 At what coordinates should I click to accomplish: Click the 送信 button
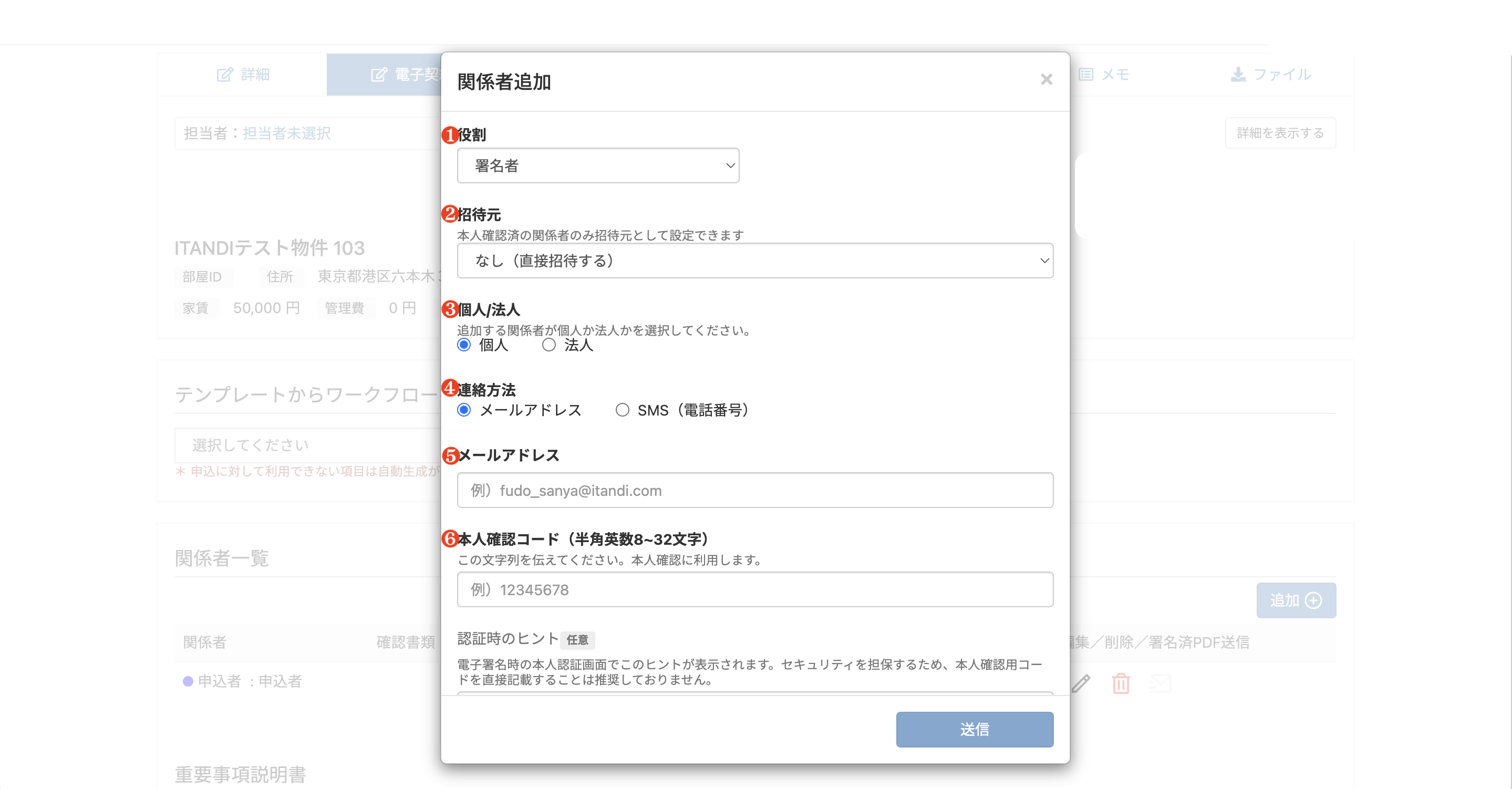975,729
